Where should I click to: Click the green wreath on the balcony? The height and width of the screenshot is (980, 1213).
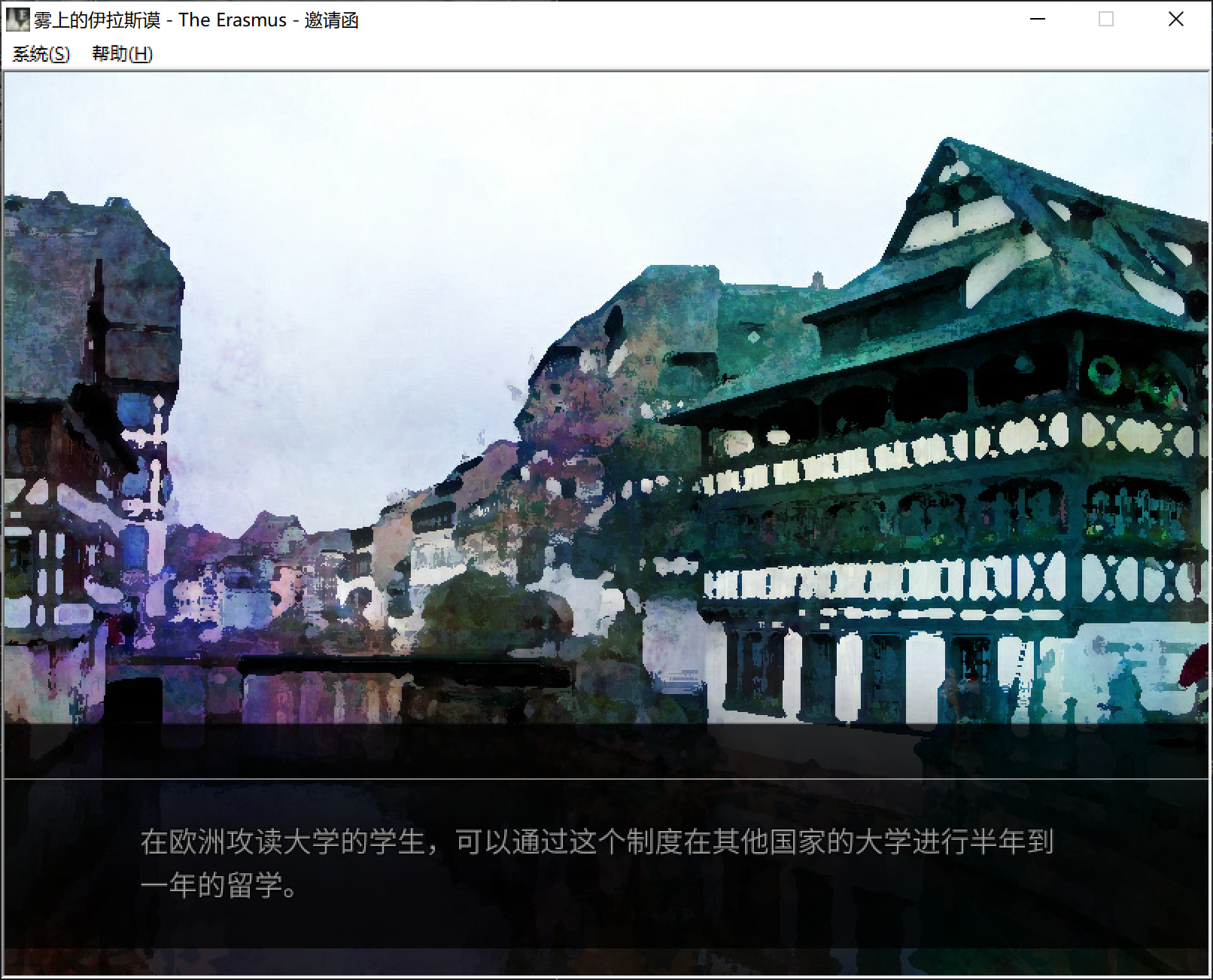[1105, 373]
